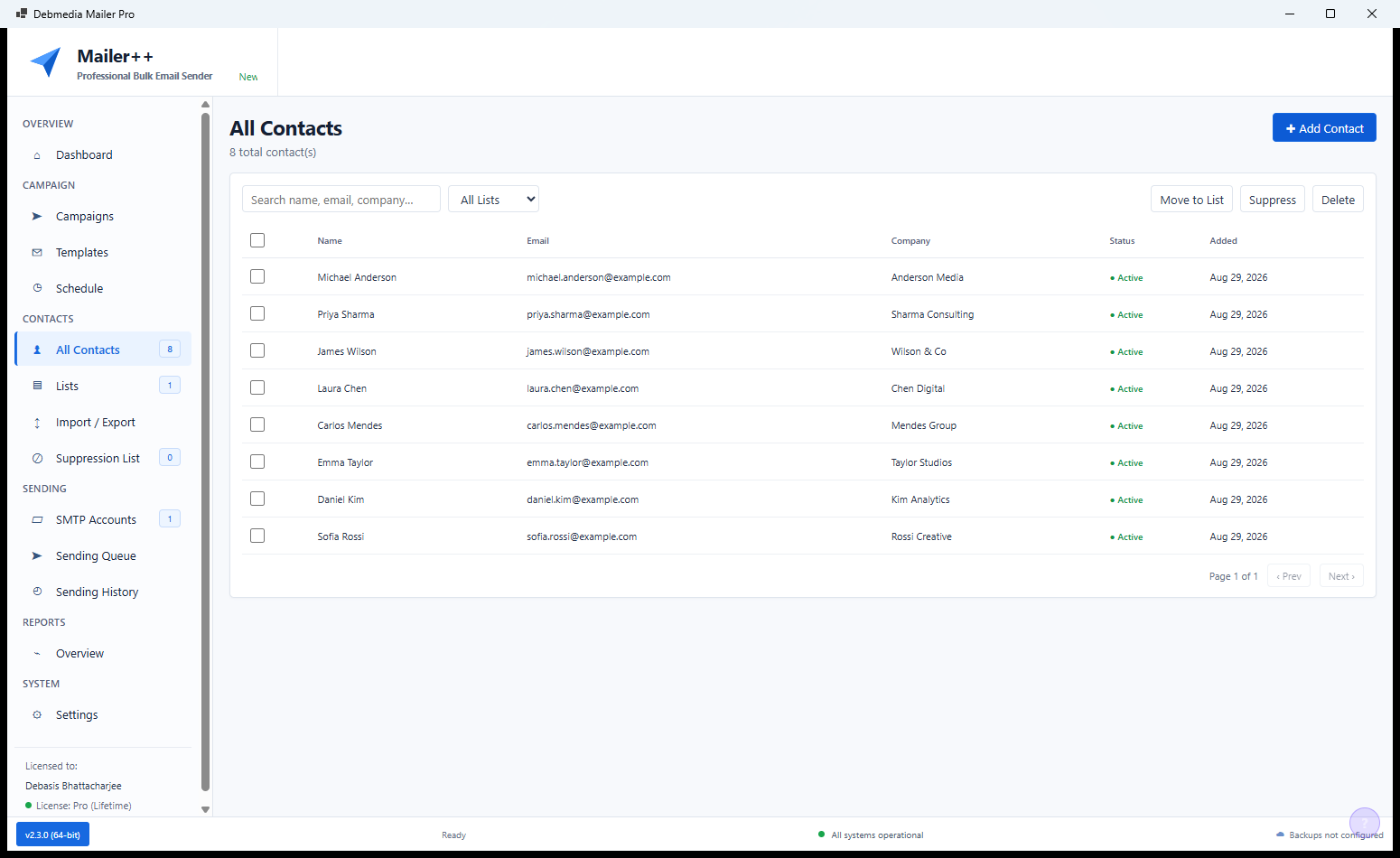Viewport: 1400px width, 858px height.
Task: Click the Delete button
Action: pos(1338,200)
